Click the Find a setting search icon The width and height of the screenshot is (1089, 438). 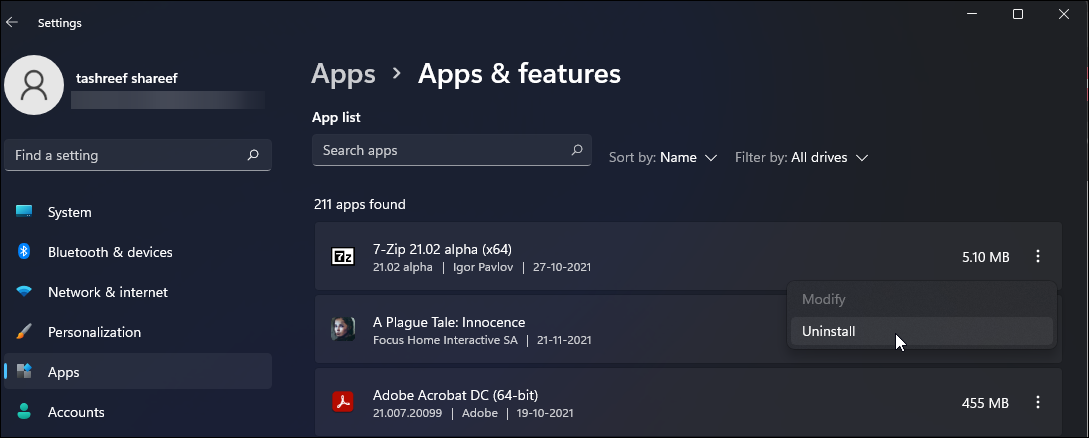[254, 155]
